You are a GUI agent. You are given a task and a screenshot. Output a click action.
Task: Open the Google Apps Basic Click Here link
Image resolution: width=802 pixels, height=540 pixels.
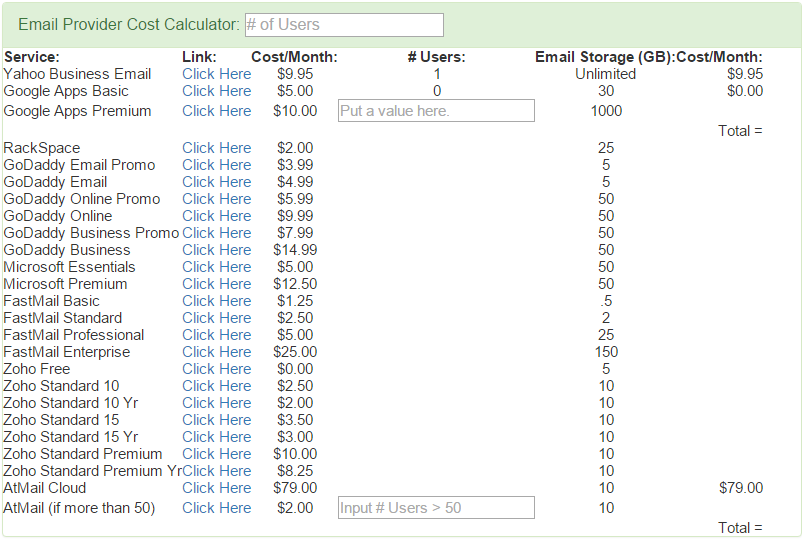tap(217, 91)
